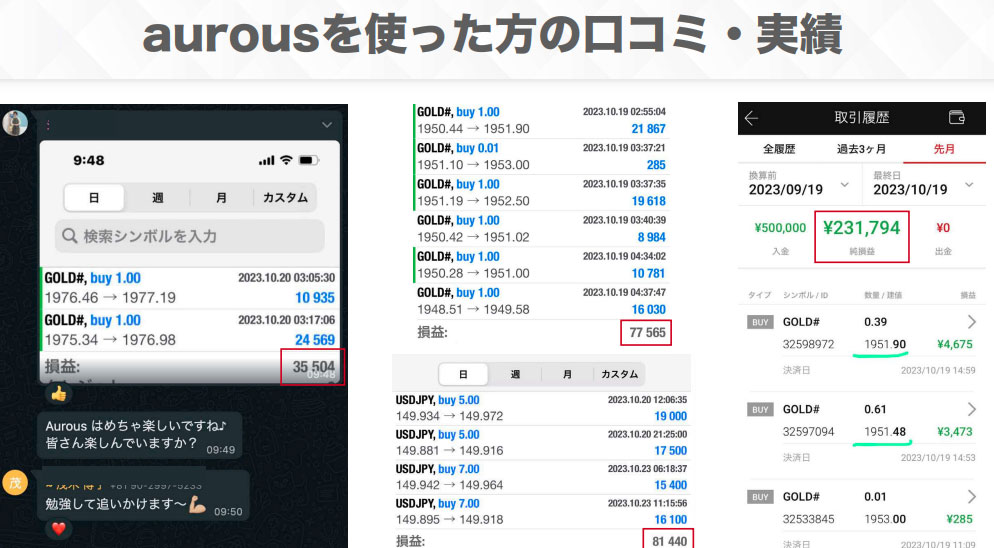
Task: Tap the battery status icon
Action: point(309,160)
